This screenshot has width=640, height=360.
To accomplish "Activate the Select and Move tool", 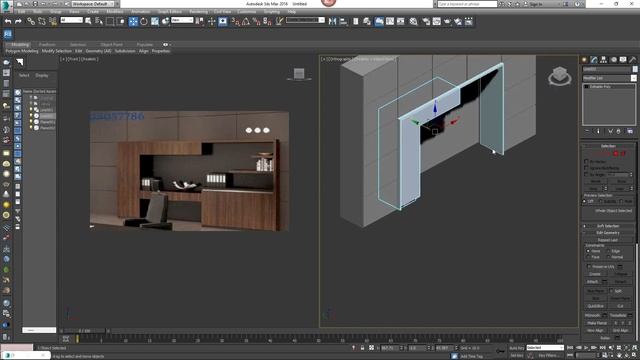I will point(133,21).
